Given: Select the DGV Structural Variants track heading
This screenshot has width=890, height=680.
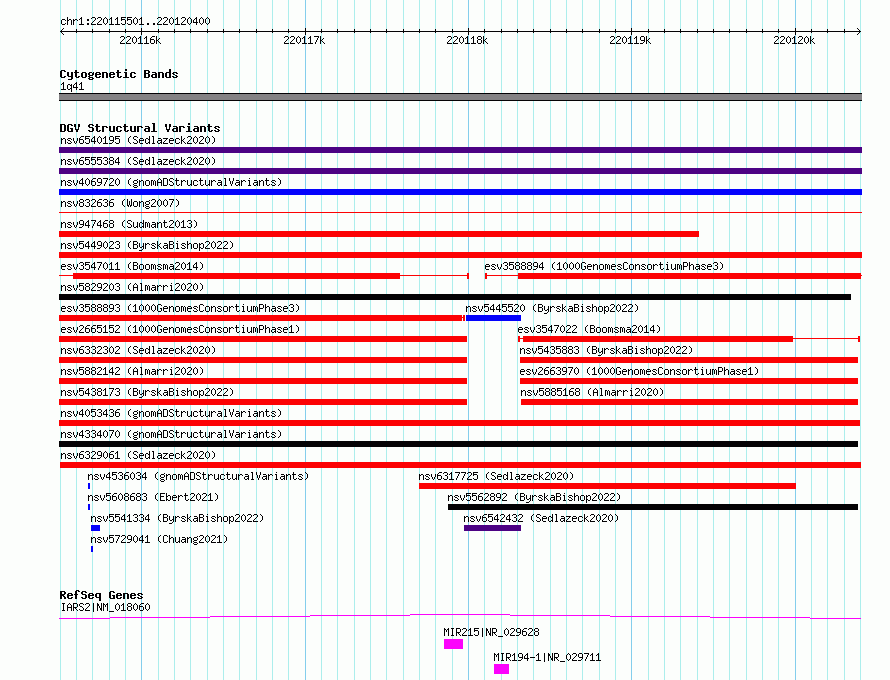Looking at the screenshot, I should [140, 128].
